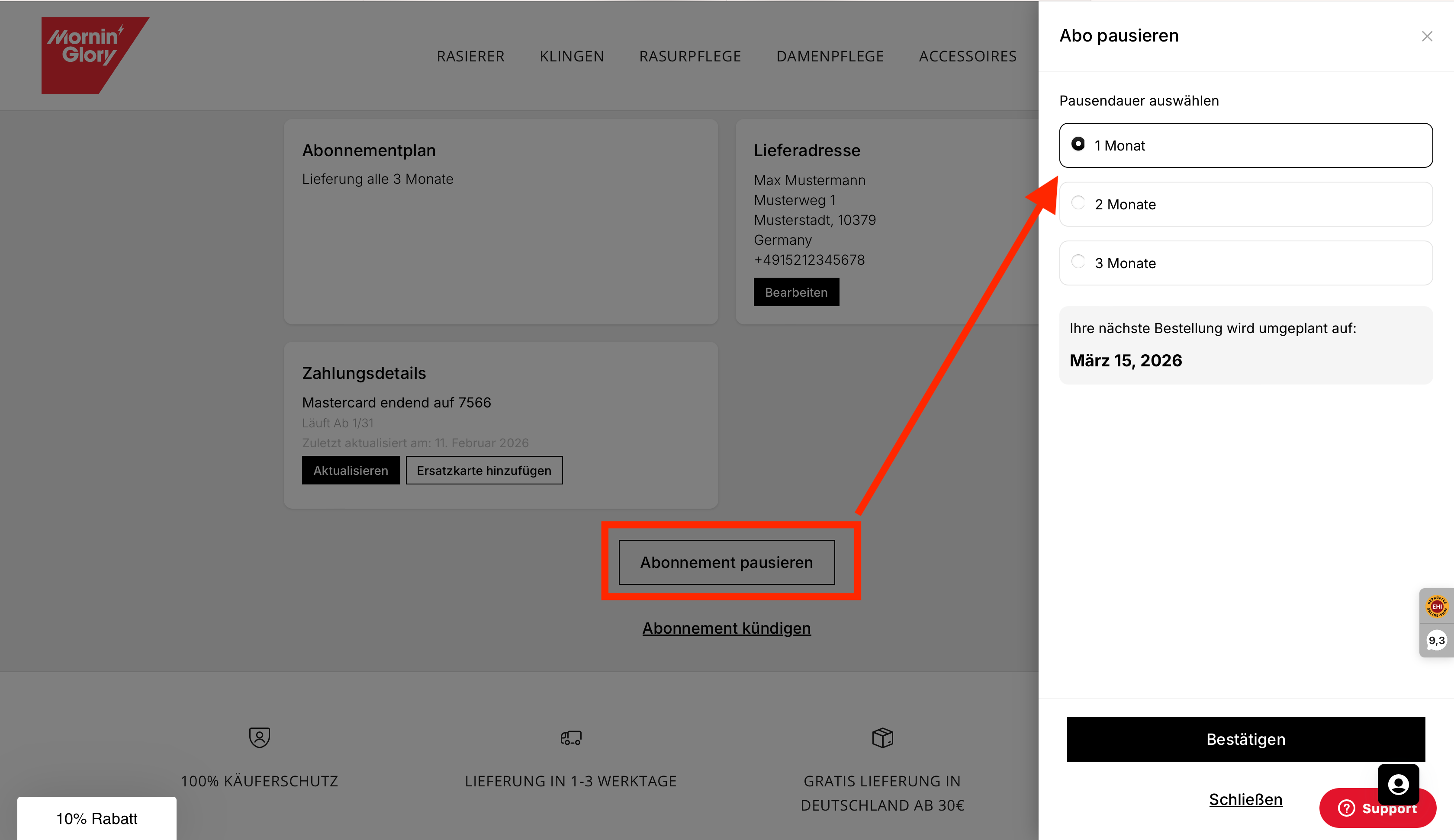
Task: Open the EHI certified shop badge
Action: pyautogui.click(x=1436, y=606)
